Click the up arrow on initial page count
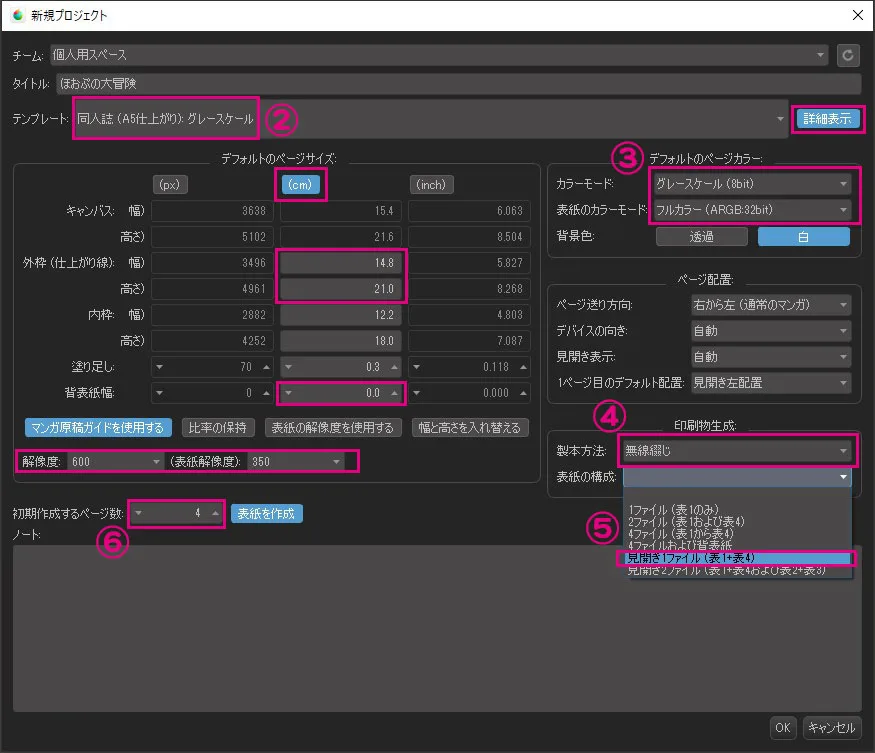The width and height of the screenshot is (875, 753). click(x=214, y=513)
